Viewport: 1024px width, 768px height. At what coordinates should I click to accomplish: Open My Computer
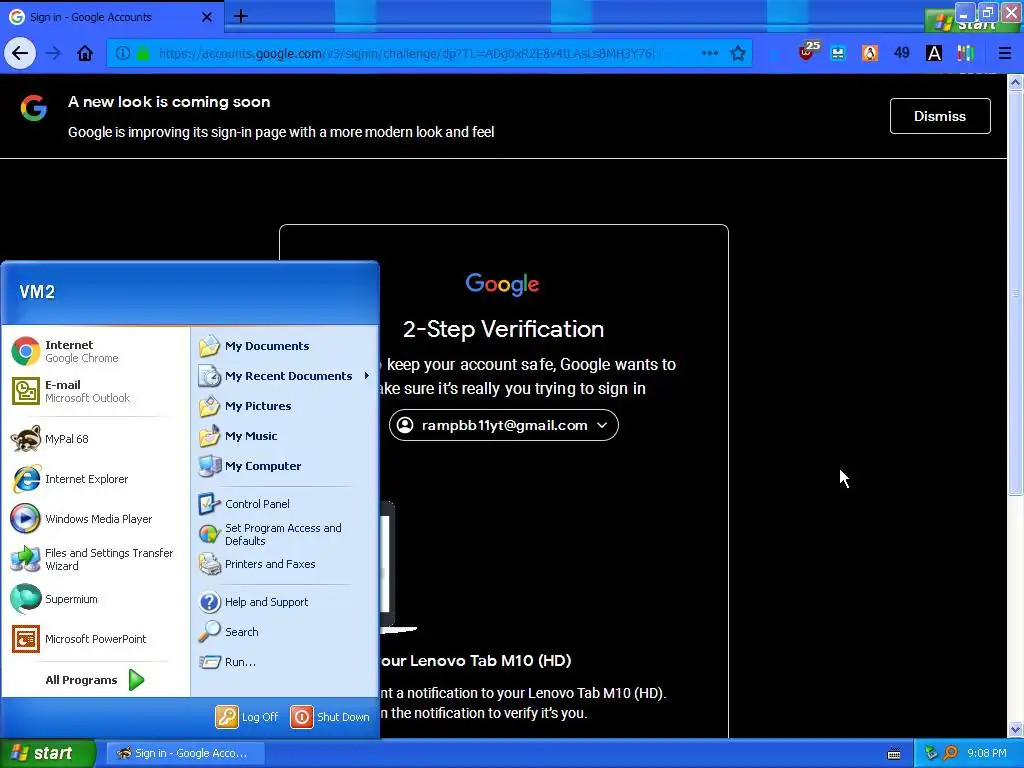click(x=285, y=466)
